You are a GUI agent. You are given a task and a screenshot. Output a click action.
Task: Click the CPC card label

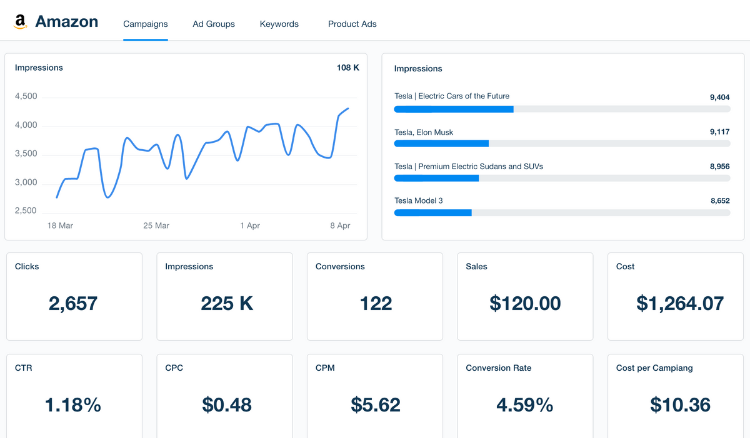[174, 368]
